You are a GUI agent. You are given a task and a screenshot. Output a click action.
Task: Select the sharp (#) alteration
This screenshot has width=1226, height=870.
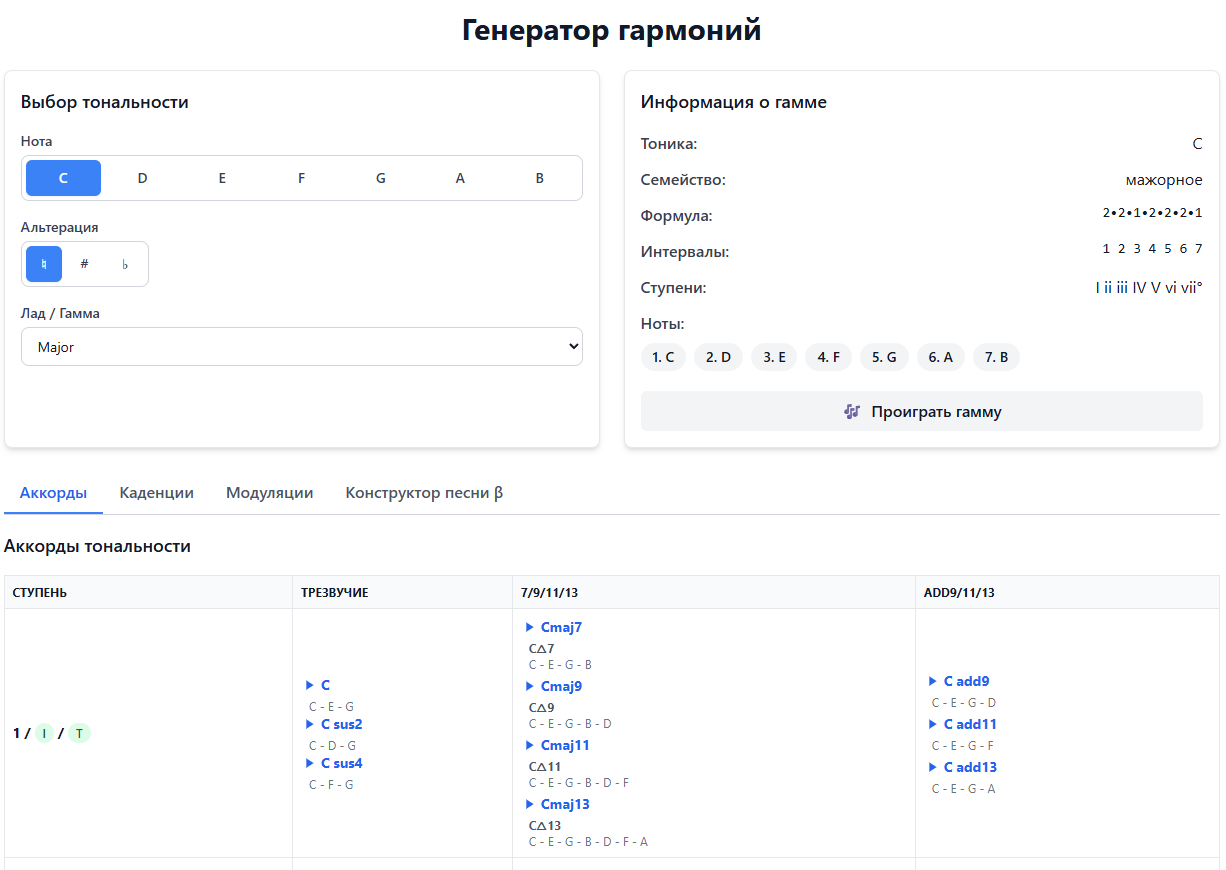[x=84, y=265]
